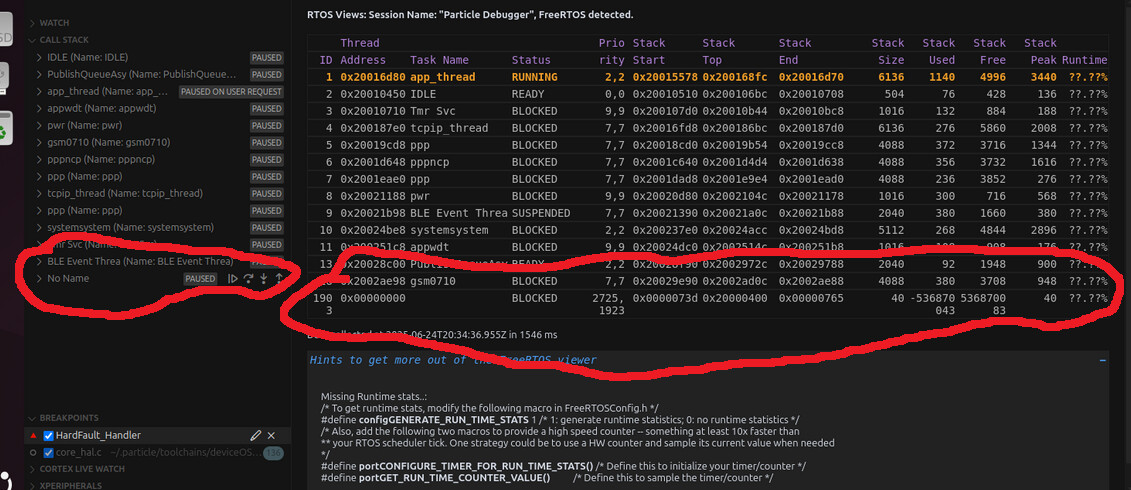Click the thread address 0x00000000
The width and height of the screenshot is (1131, 490).
pyautogui.click(x=373, y=298)
